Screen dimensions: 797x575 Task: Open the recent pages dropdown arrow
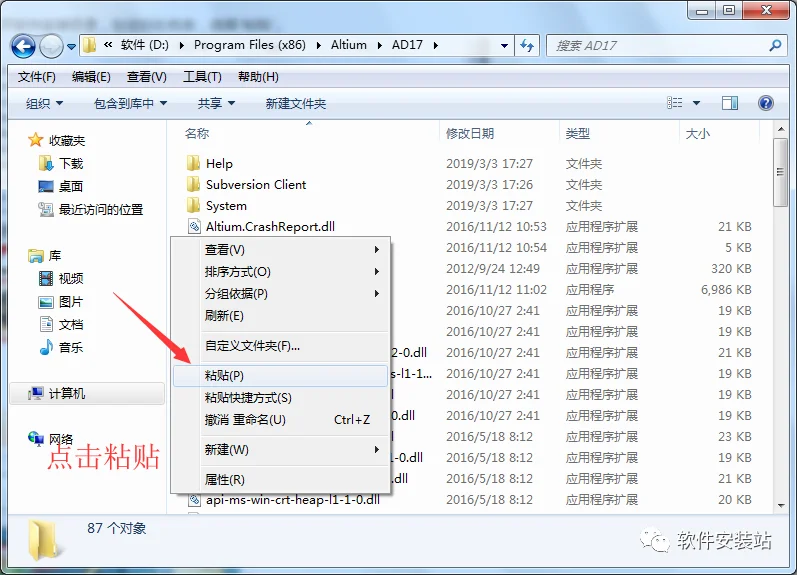point(71,47)
